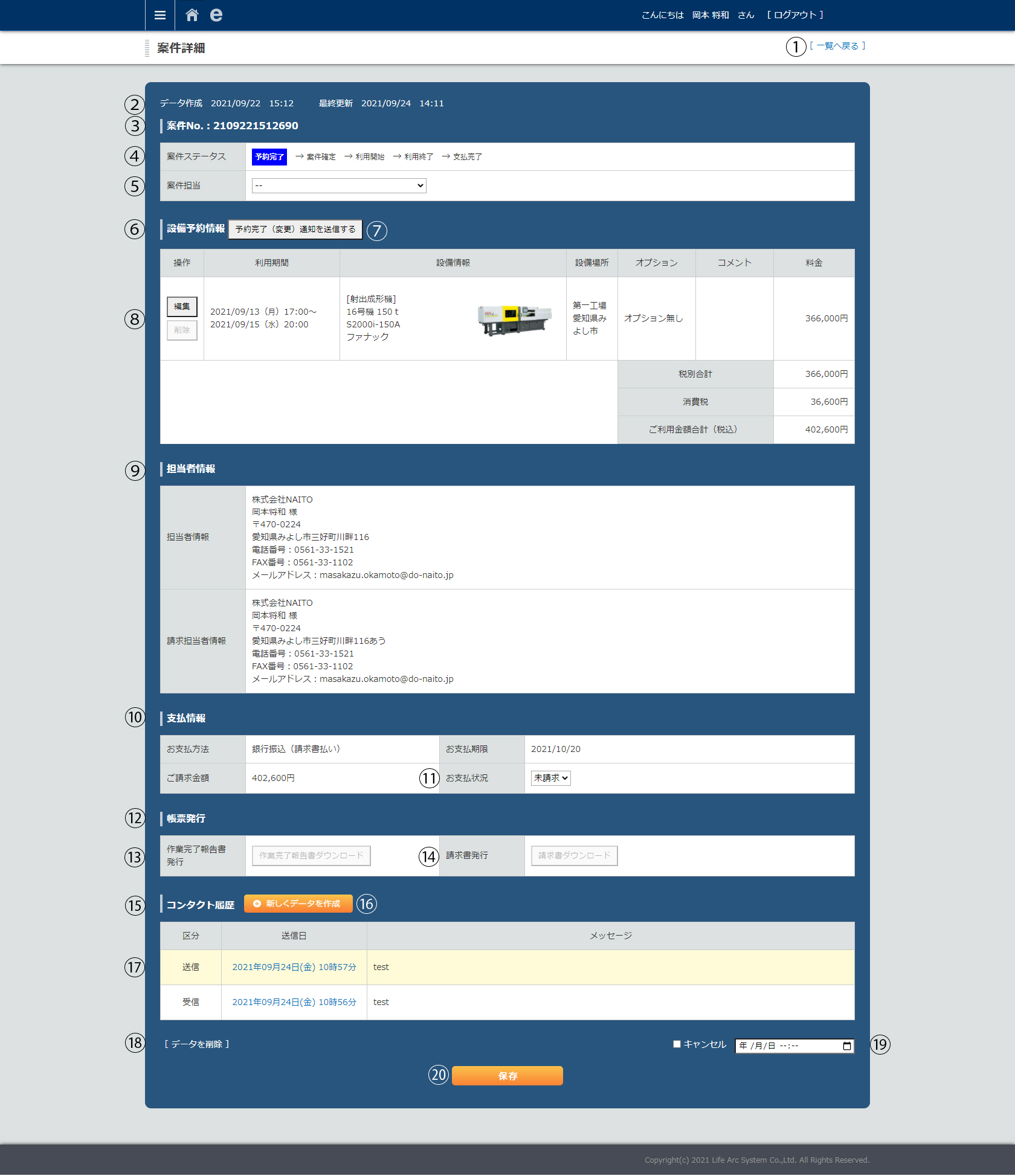Return via 一覧へ戻る link
This screenshot has height=1176, width=1015.
click(837, 46)
